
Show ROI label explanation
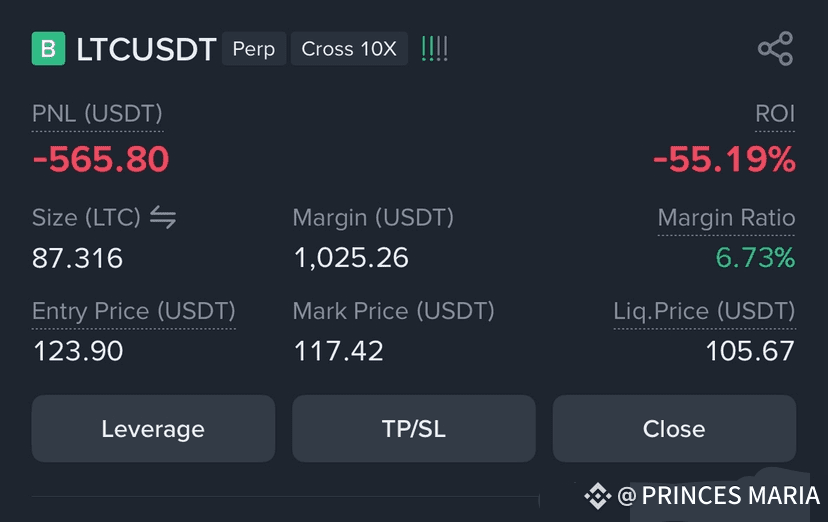[x=775, y=113]
